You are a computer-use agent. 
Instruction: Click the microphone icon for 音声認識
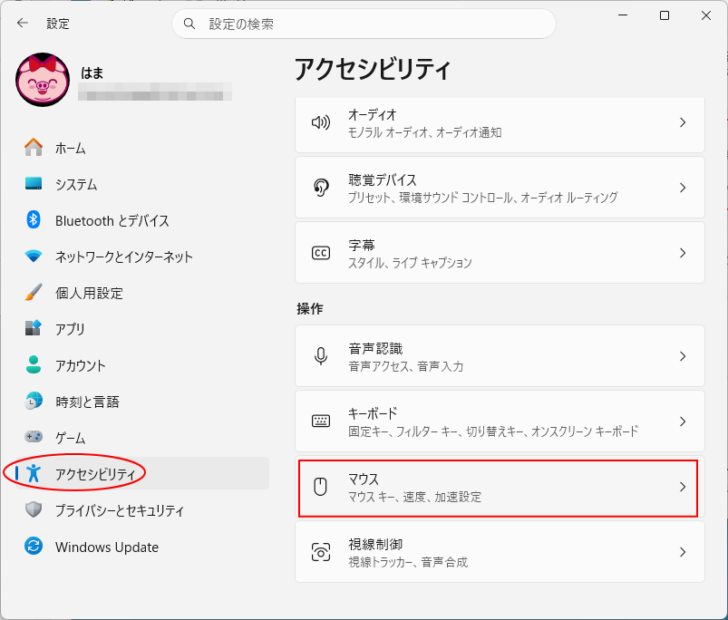[321, 356]
